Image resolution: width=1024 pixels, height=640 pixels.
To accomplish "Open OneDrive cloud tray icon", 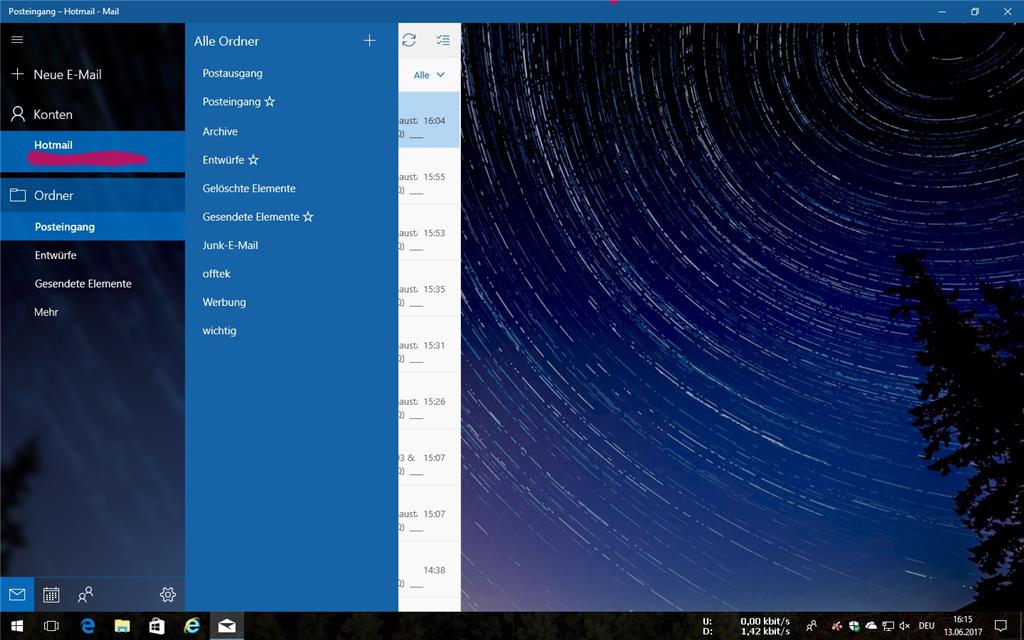I will (871, 626).
